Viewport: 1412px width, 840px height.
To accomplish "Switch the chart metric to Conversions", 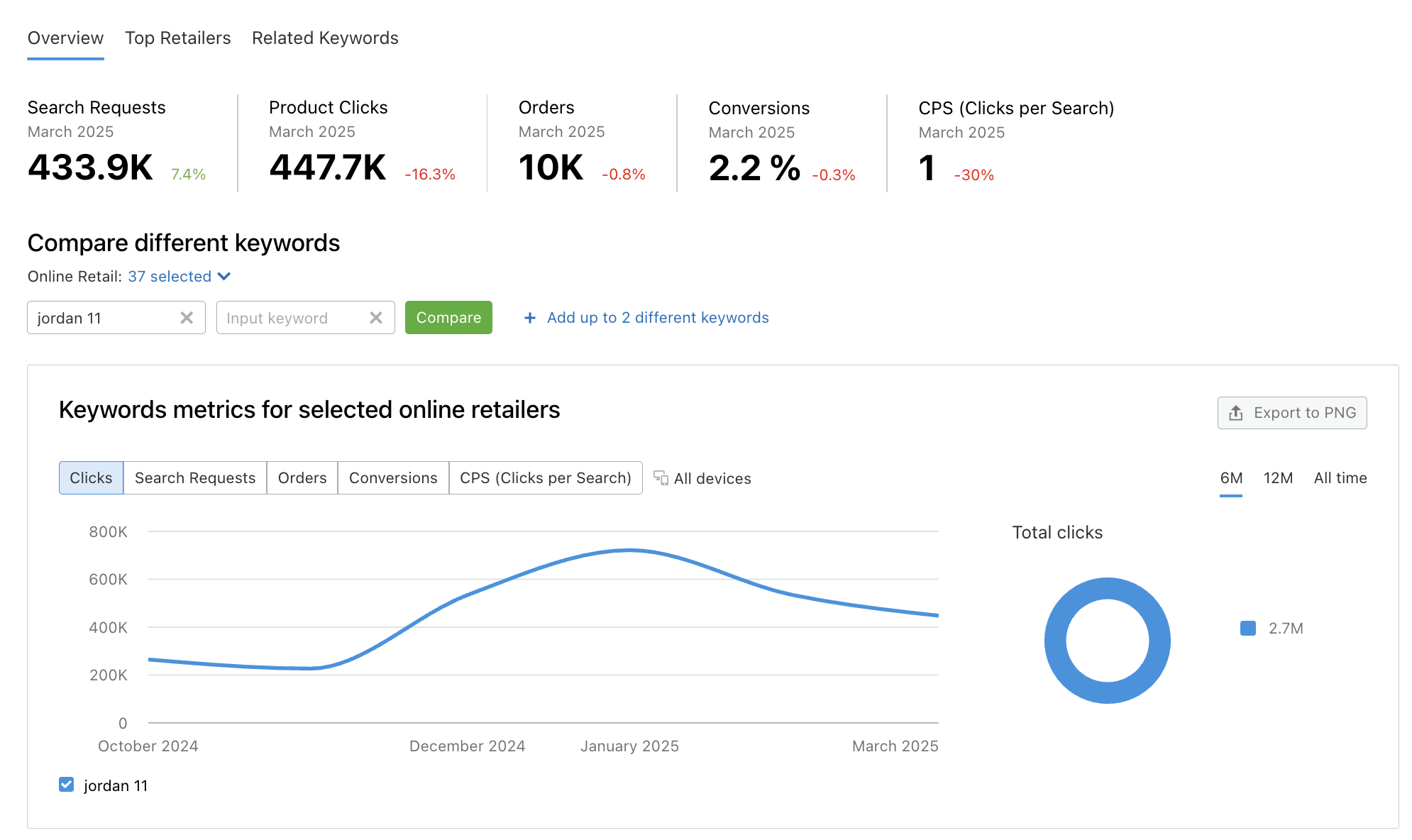I will [x=392, y=477].
